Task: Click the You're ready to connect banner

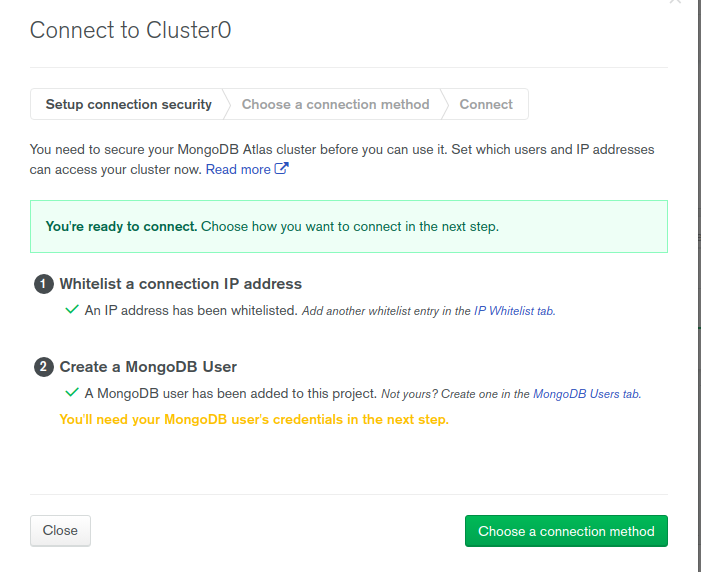Action: (349, 226)
